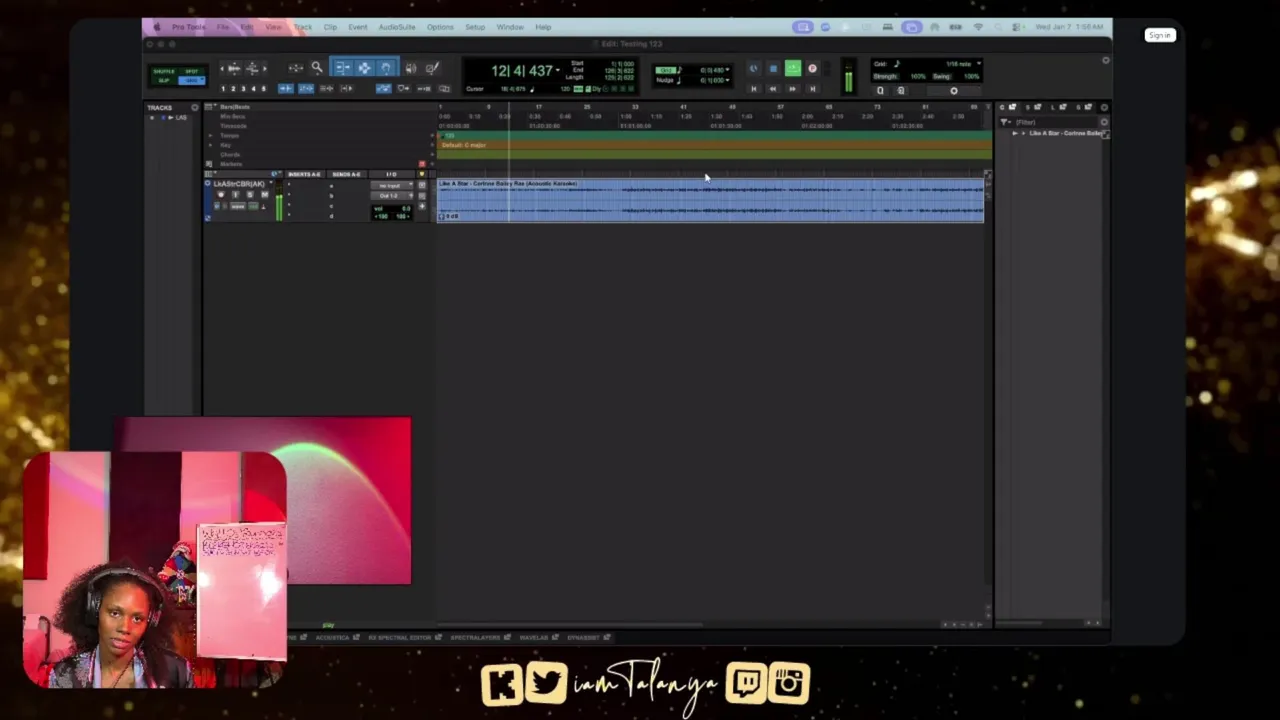Click the Rewind transport button

(773, 89)
